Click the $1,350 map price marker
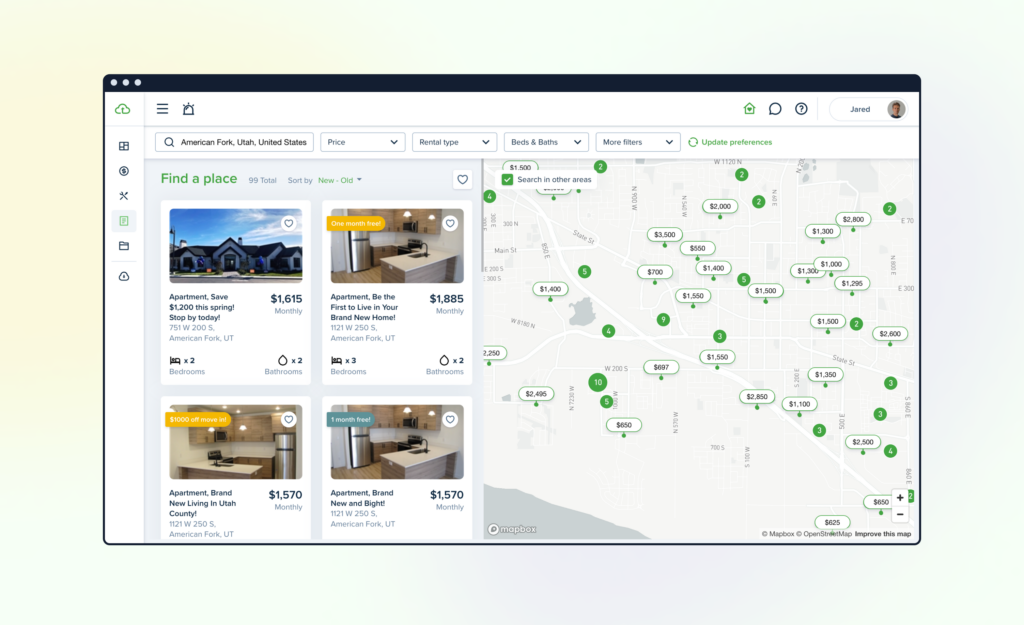This screenshot has height=625, width=1024. pos(825,375)
